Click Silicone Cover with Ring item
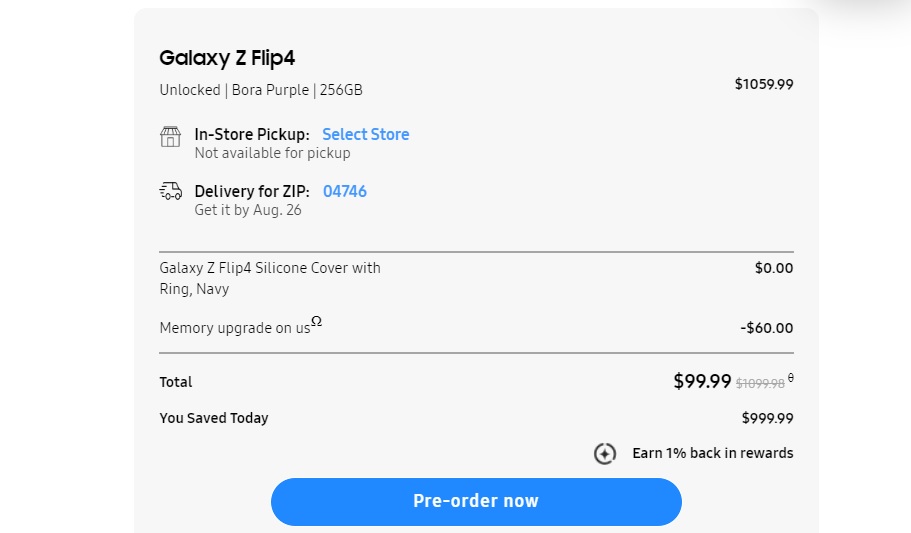This screenshot has height=533, width=911. [x=270, y=278]
